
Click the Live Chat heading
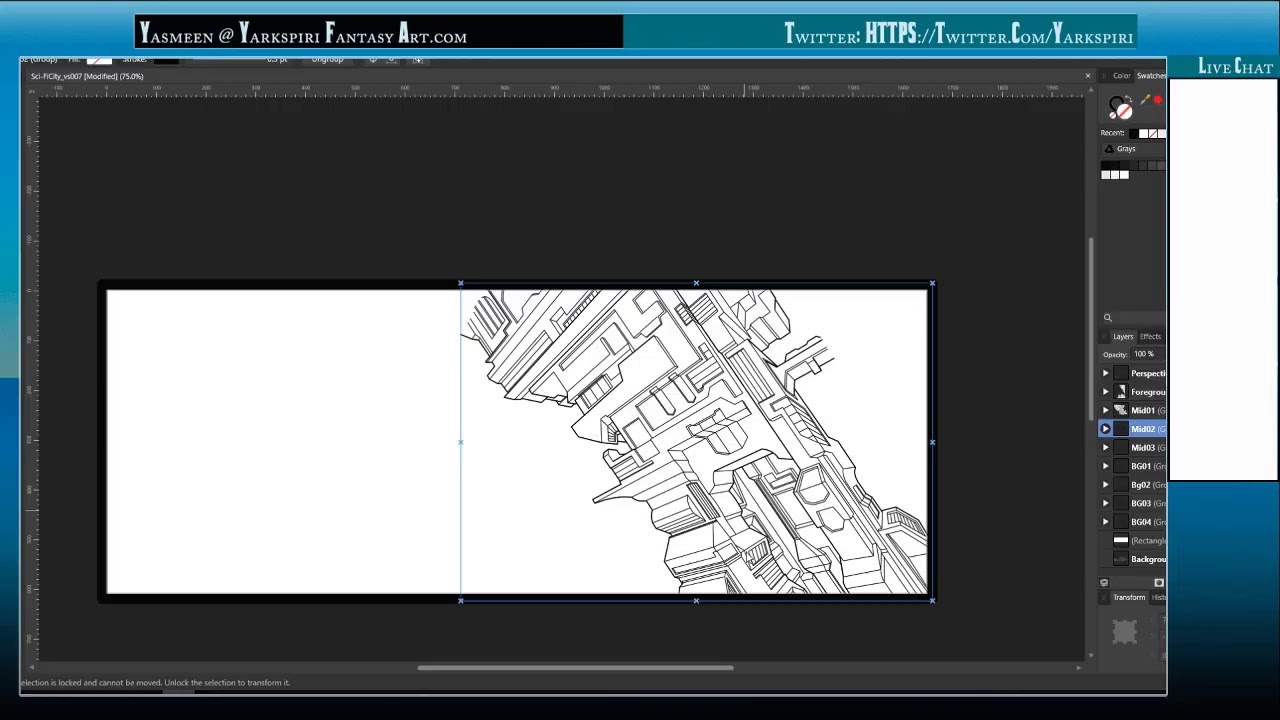click(1235, 67)
